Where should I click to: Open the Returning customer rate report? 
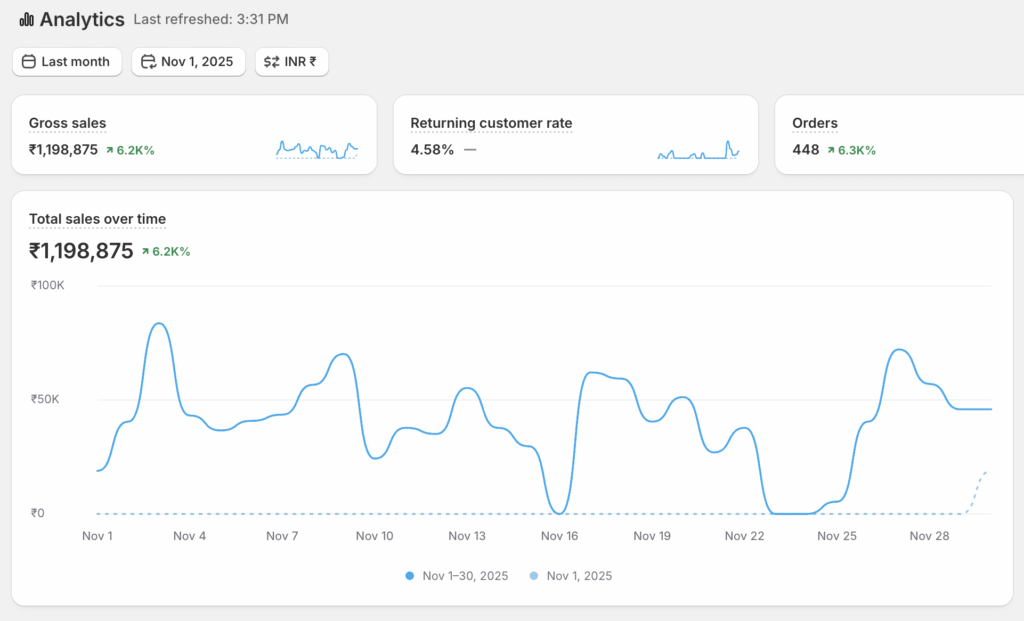point(491,123)
